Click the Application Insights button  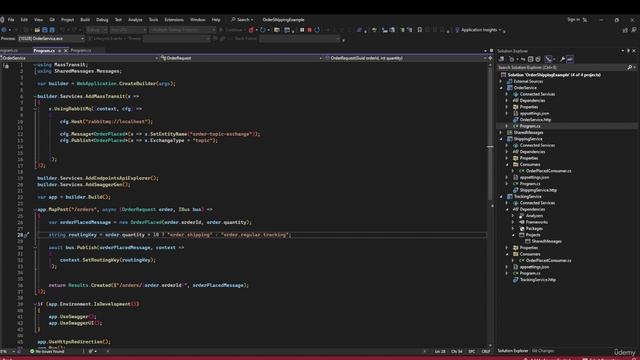(x=478, y=30)
